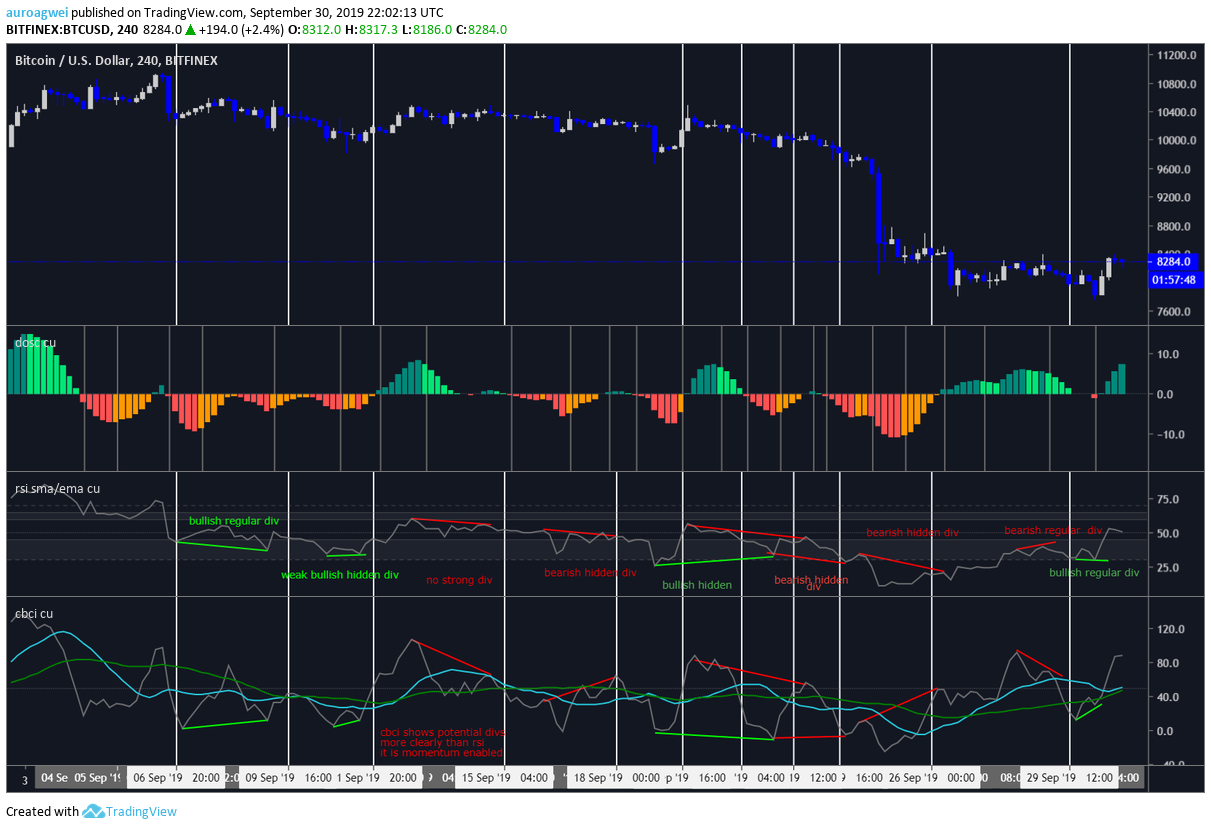The height and width of the screenshot is (829, 1211).
Task: Click the H:8317.3 high value
Action: pos(372,30)
